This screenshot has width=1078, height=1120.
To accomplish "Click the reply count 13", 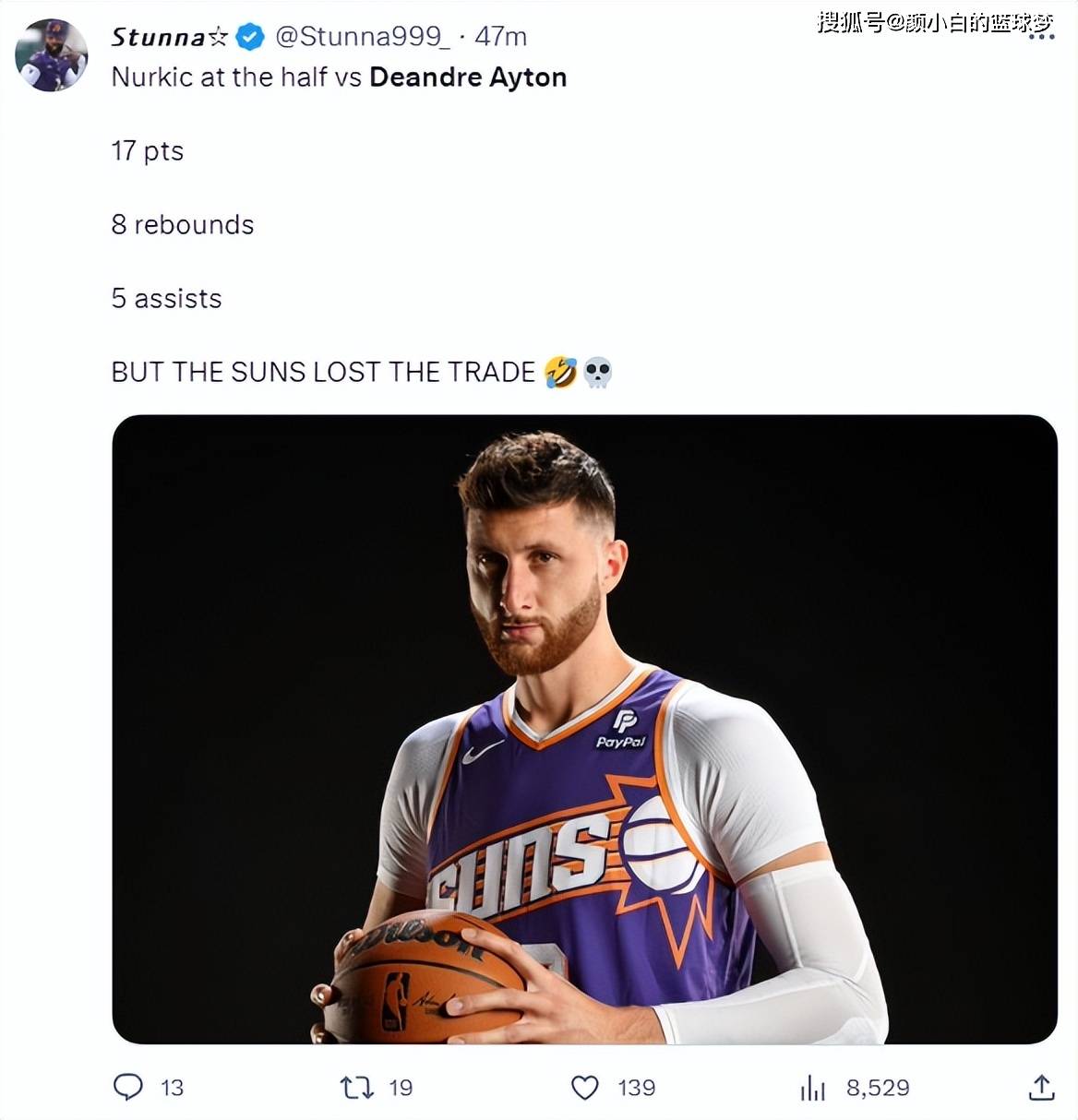I will click(x=172, y=1088).
